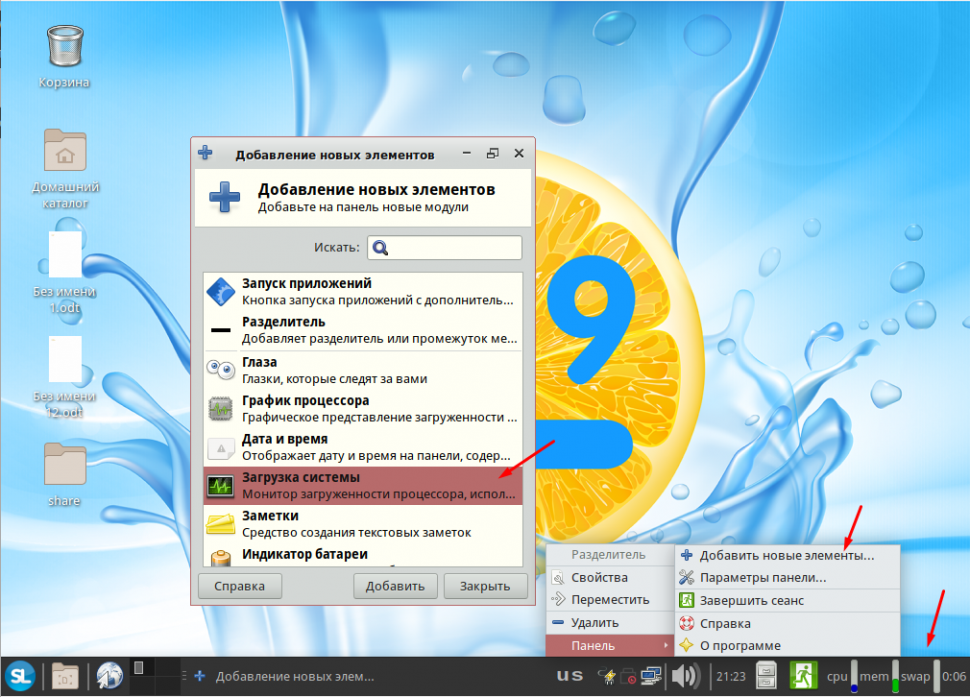Choose 'Добавить новые элементы...' from menu
This screenshot has height=697, width=970.
(786, 555)
